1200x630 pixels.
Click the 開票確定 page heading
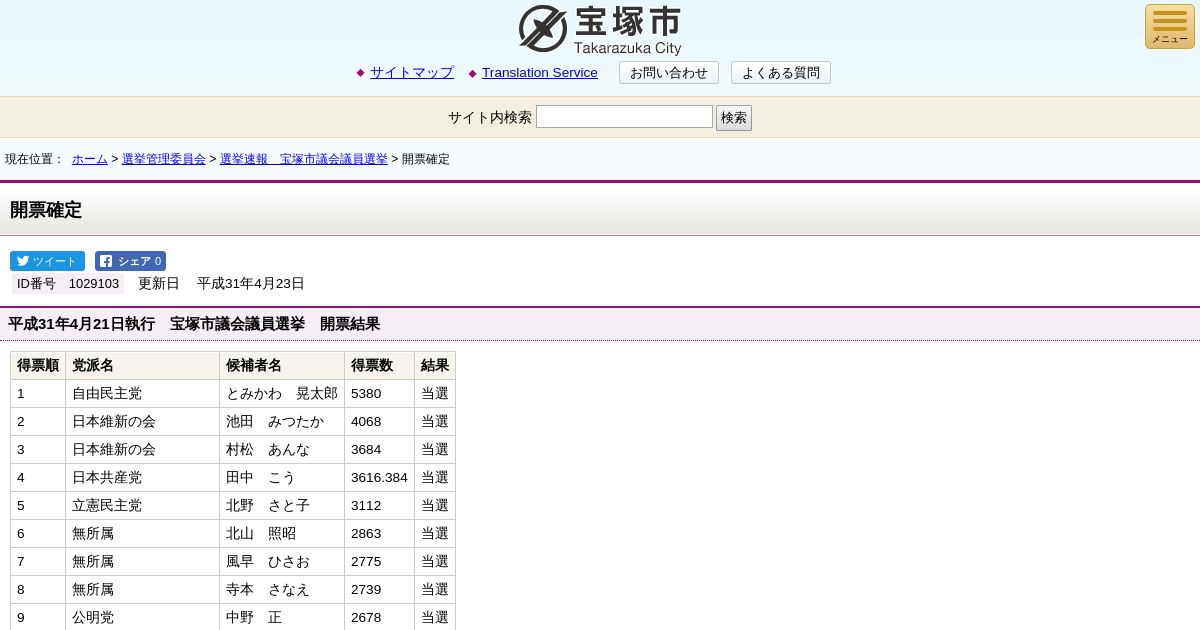tap(46, 210)
